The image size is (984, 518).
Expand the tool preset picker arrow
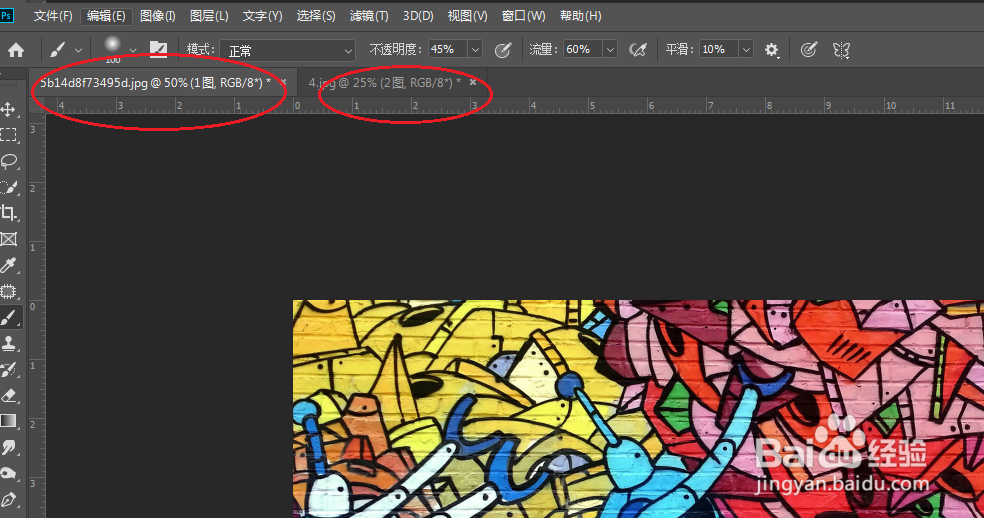point(78,50)
